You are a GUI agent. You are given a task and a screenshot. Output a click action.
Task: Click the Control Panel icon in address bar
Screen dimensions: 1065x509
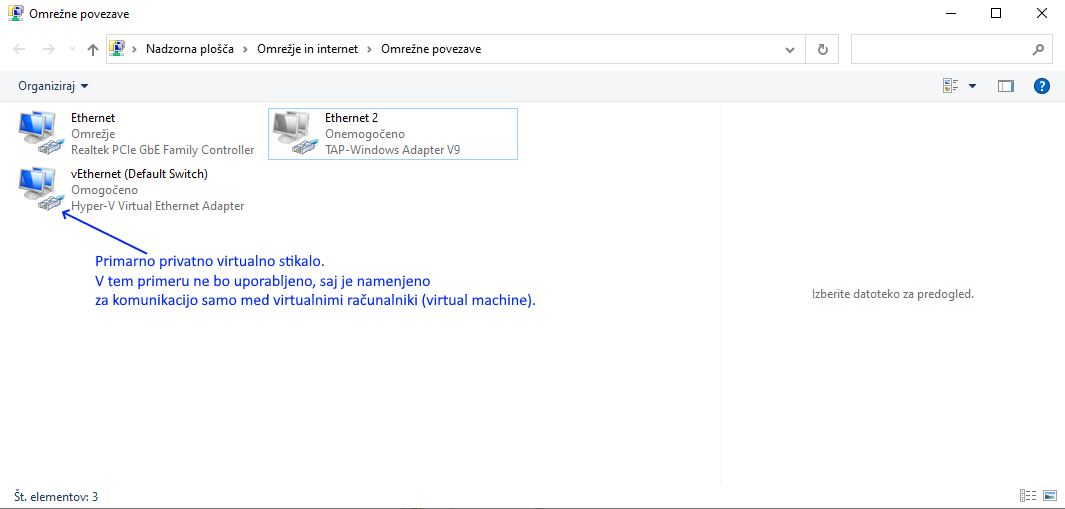tap(118, 49)
